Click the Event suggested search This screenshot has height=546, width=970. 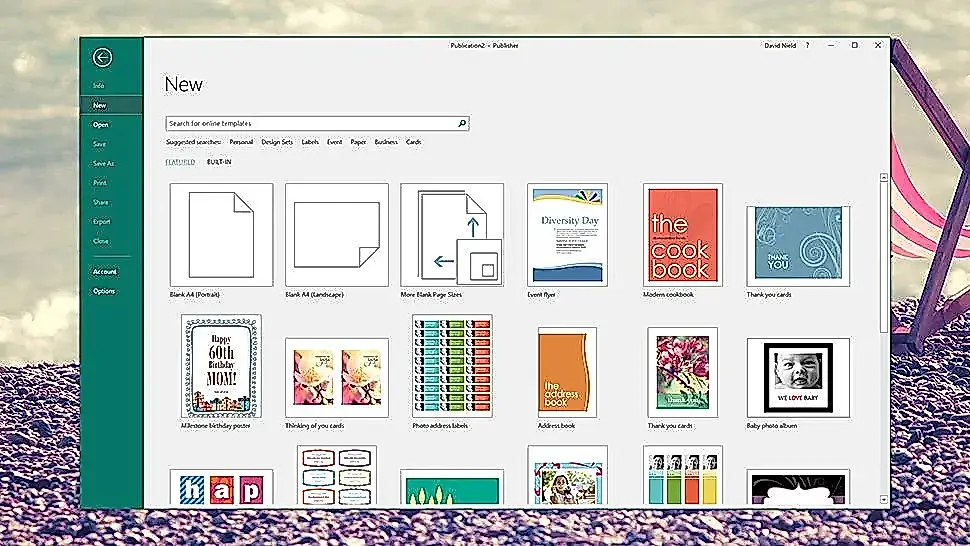(335, 142)
